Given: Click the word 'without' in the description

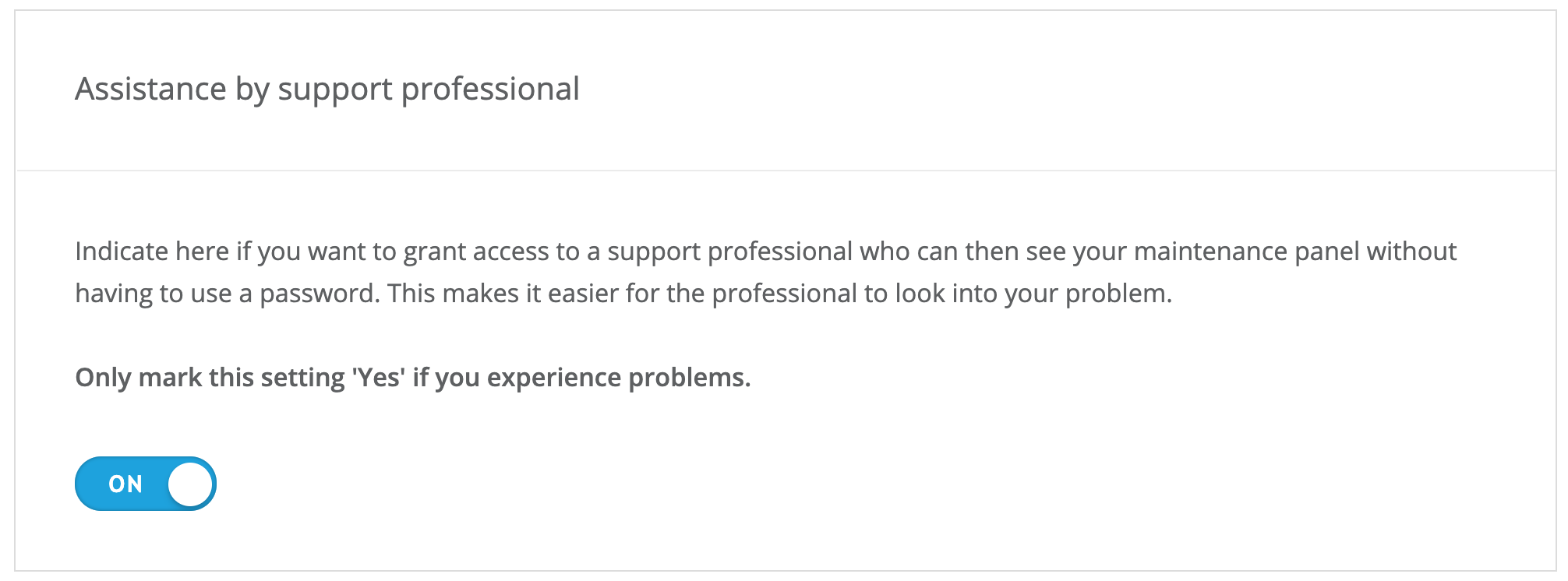Looking at the screenshot, I should click(x=1411, y=252).
